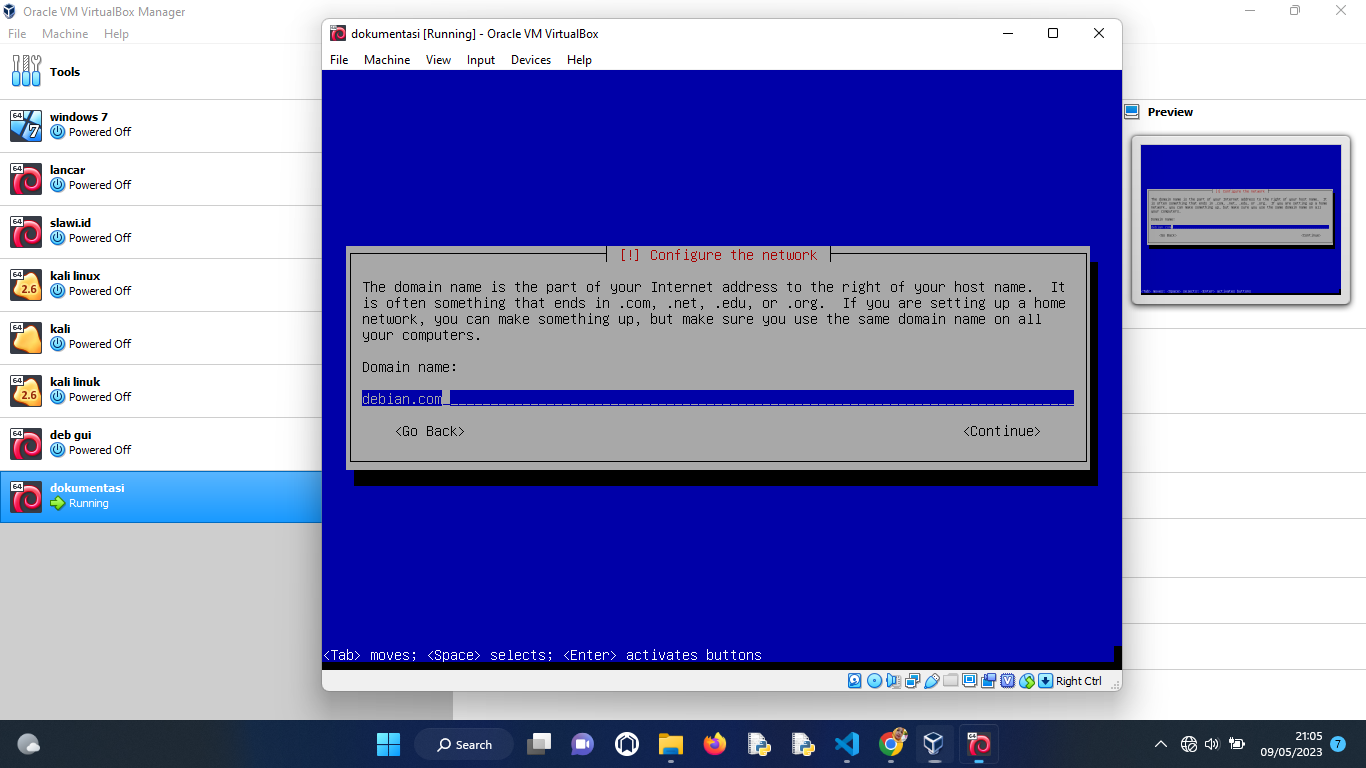Click the weather widget icon on taskbar
The image size is (1366, 768).
tap(29, 744)
